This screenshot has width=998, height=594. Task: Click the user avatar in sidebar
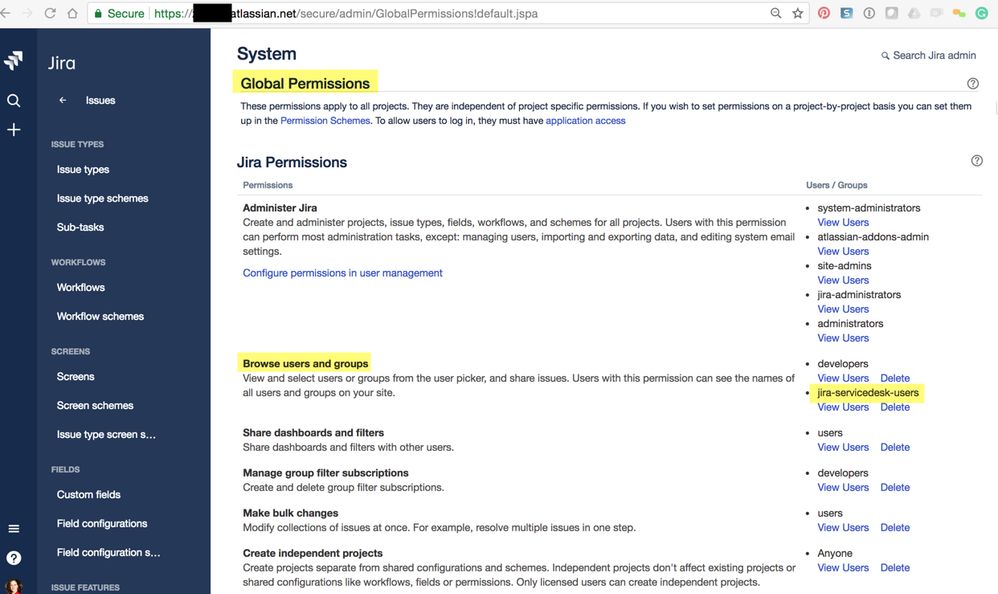pyautogui.click(x=13, y=587)
